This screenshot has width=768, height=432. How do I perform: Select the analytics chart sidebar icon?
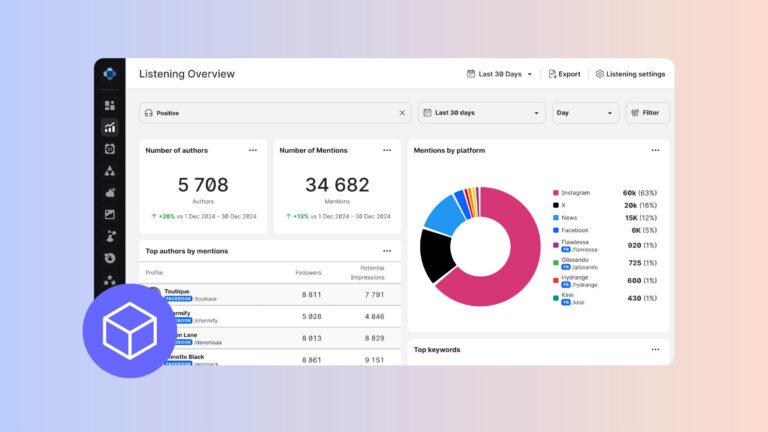110,127
